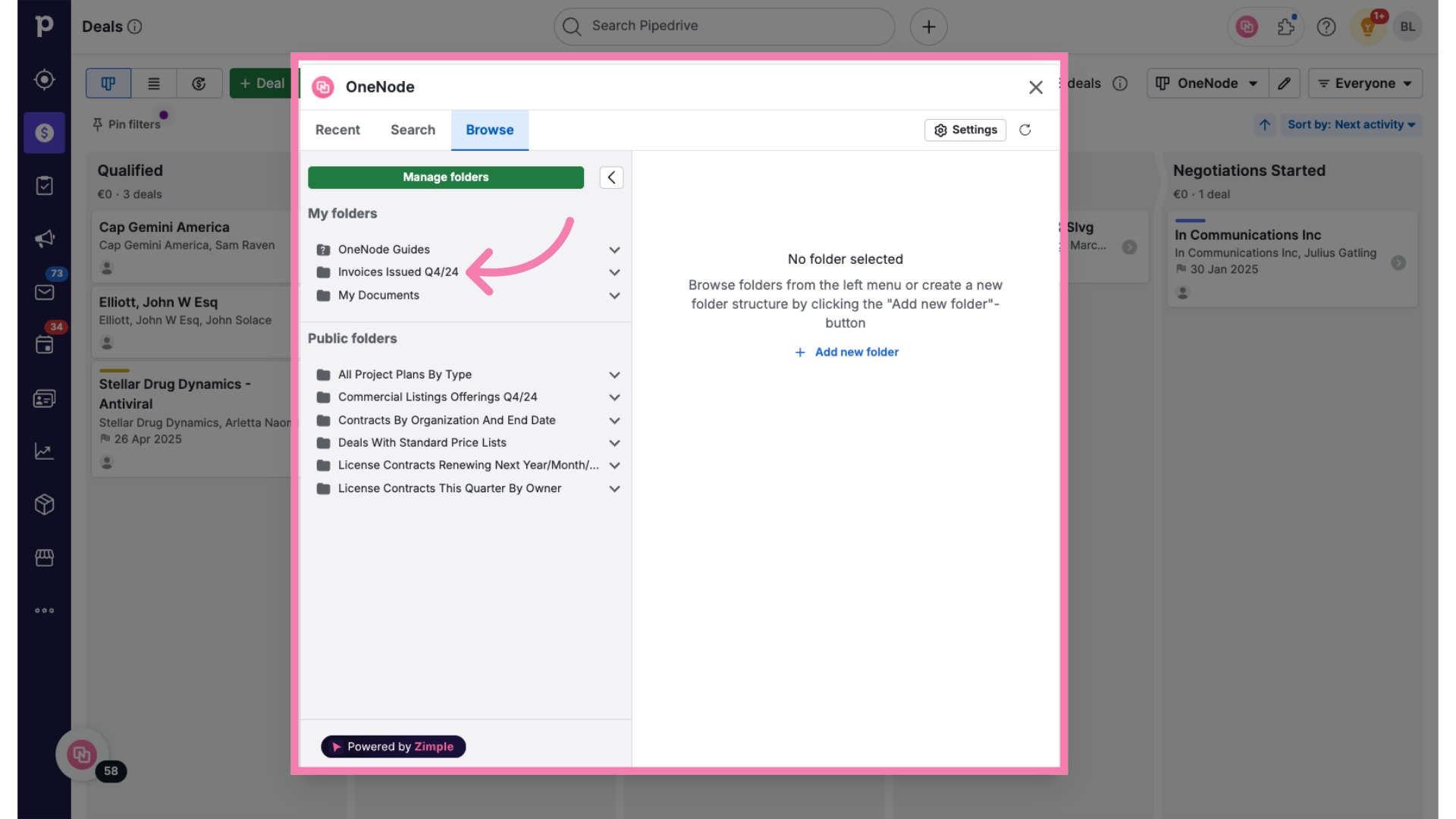Switch to the Search tab
Viewport: 1456px width, 819px height.
(412, 129)
